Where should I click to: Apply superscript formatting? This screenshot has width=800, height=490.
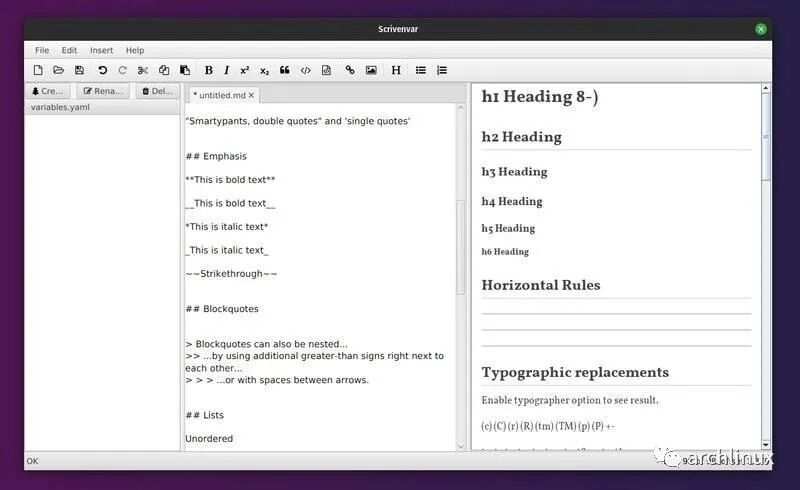(244, 70)
